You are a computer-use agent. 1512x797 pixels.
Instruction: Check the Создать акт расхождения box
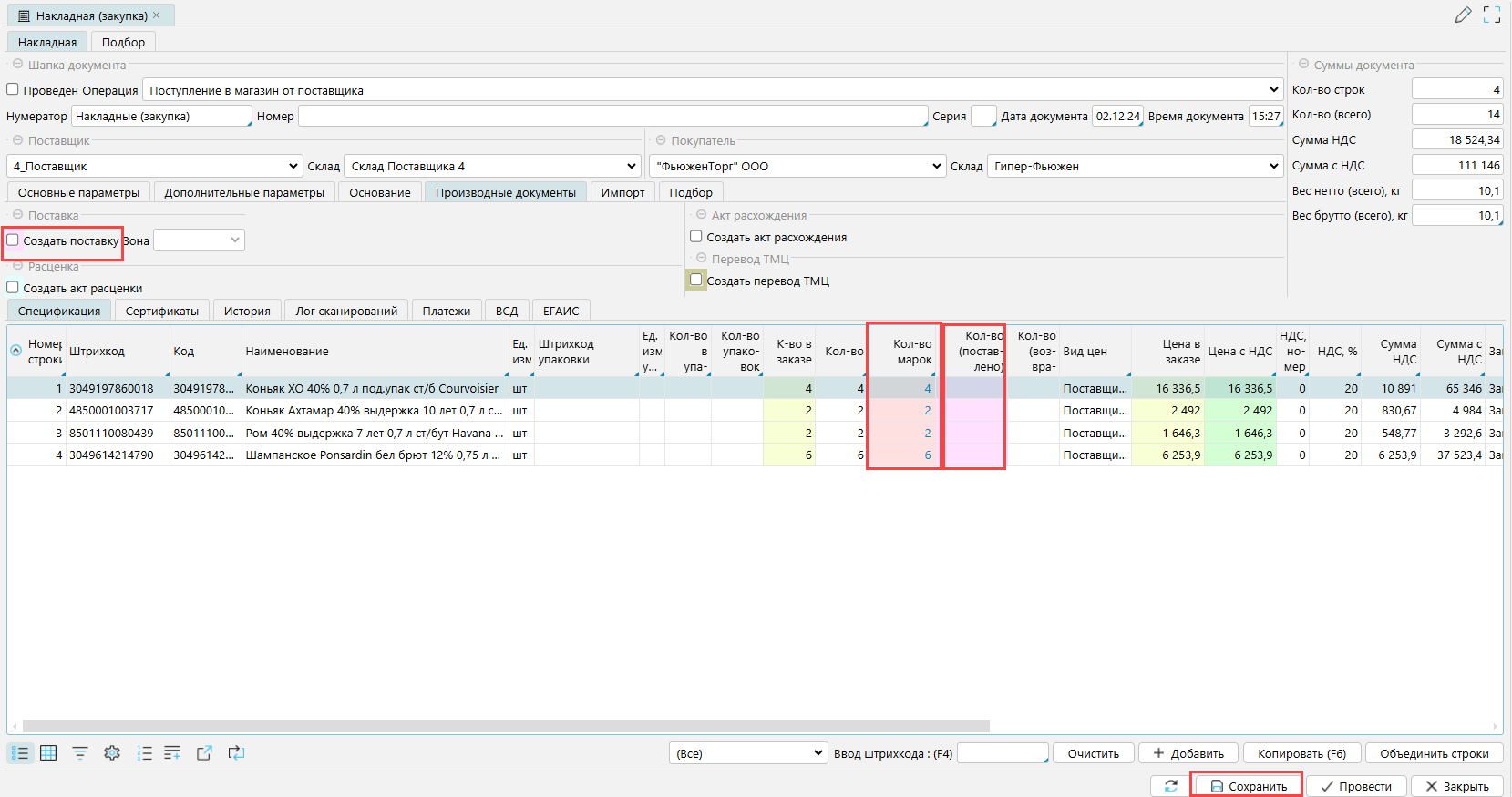[696, 237]
